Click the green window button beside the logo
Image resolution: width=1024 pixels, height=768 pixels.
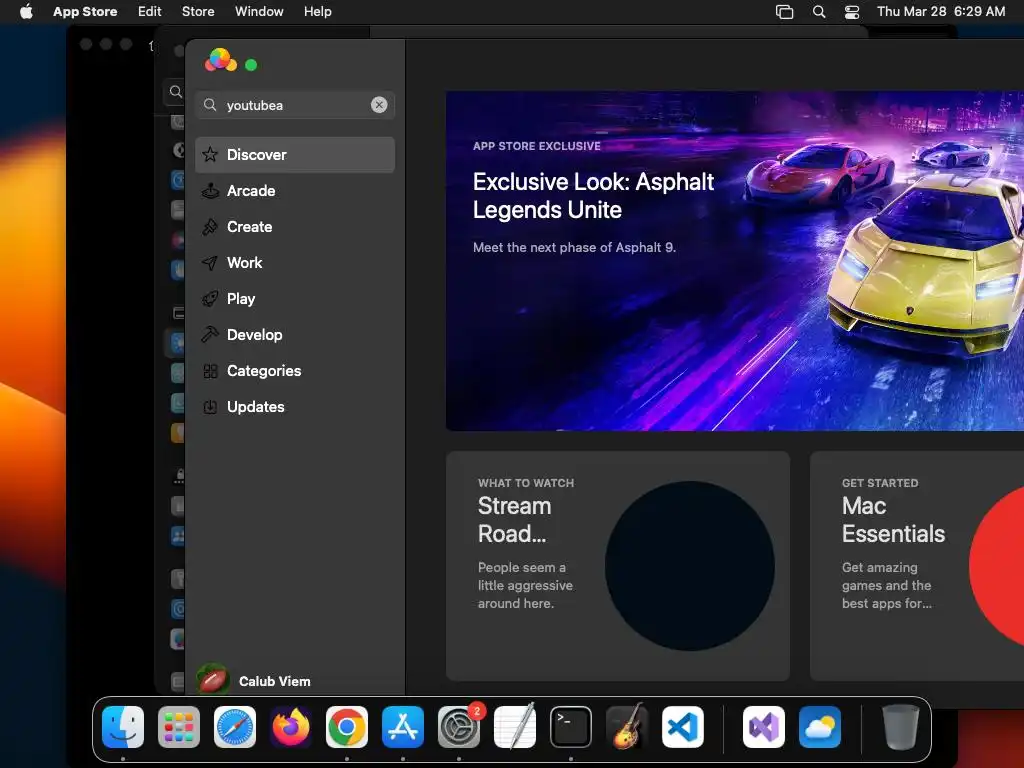pos(251,65)
